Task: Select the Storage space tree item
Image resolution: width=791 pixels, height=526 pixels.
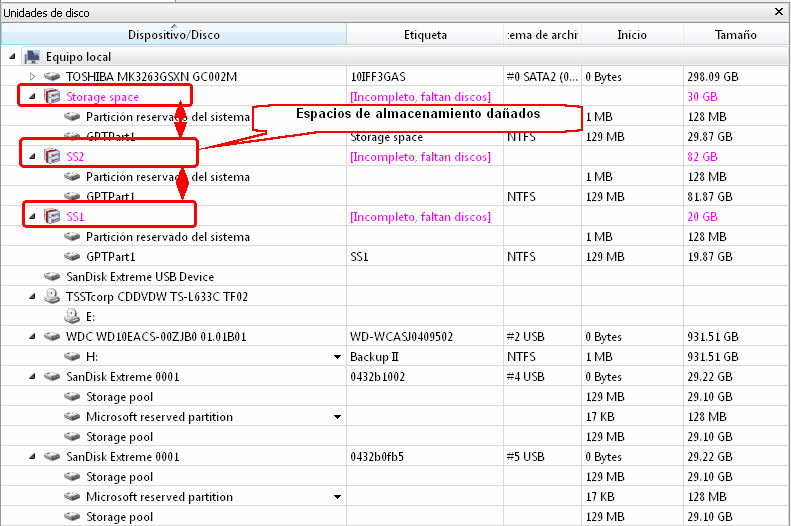Action: (x=102, y=97)
